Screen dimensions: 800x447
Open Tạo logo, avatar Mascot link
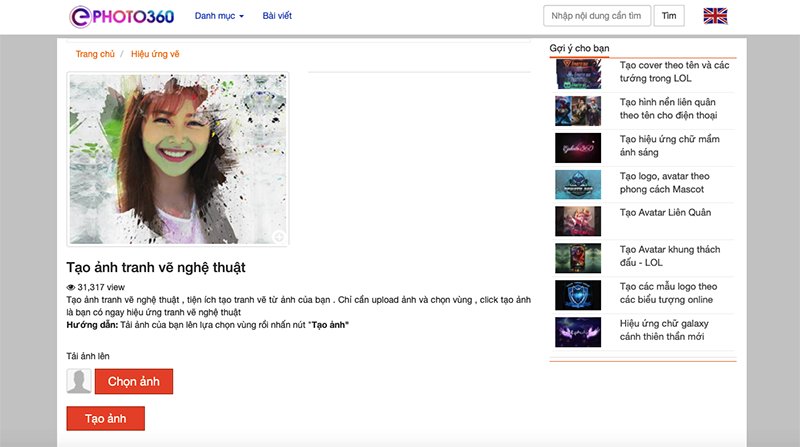pos(665,183)
